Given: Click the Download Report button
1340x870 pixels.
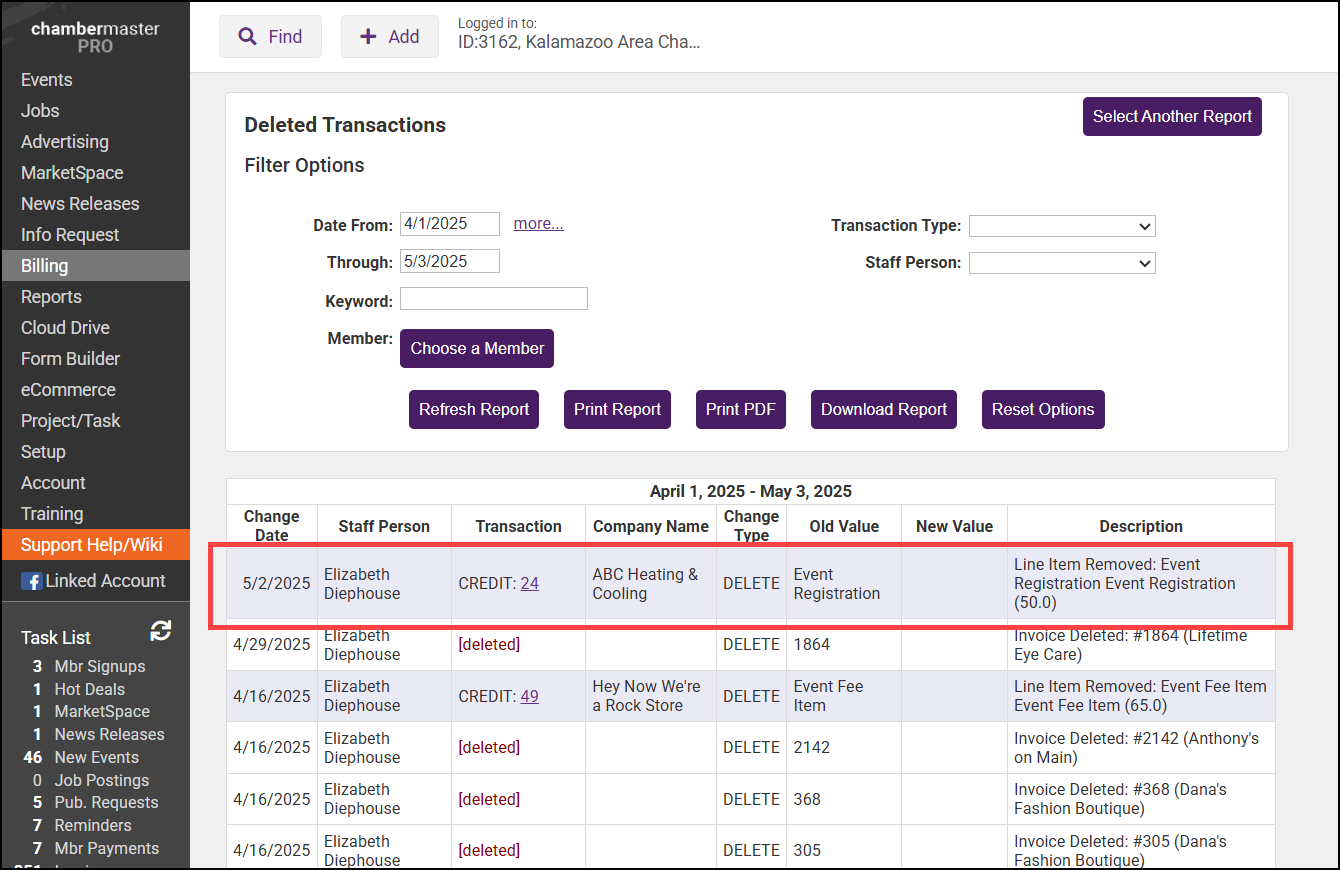Looking at the screenshot, I should coord(883,410).
